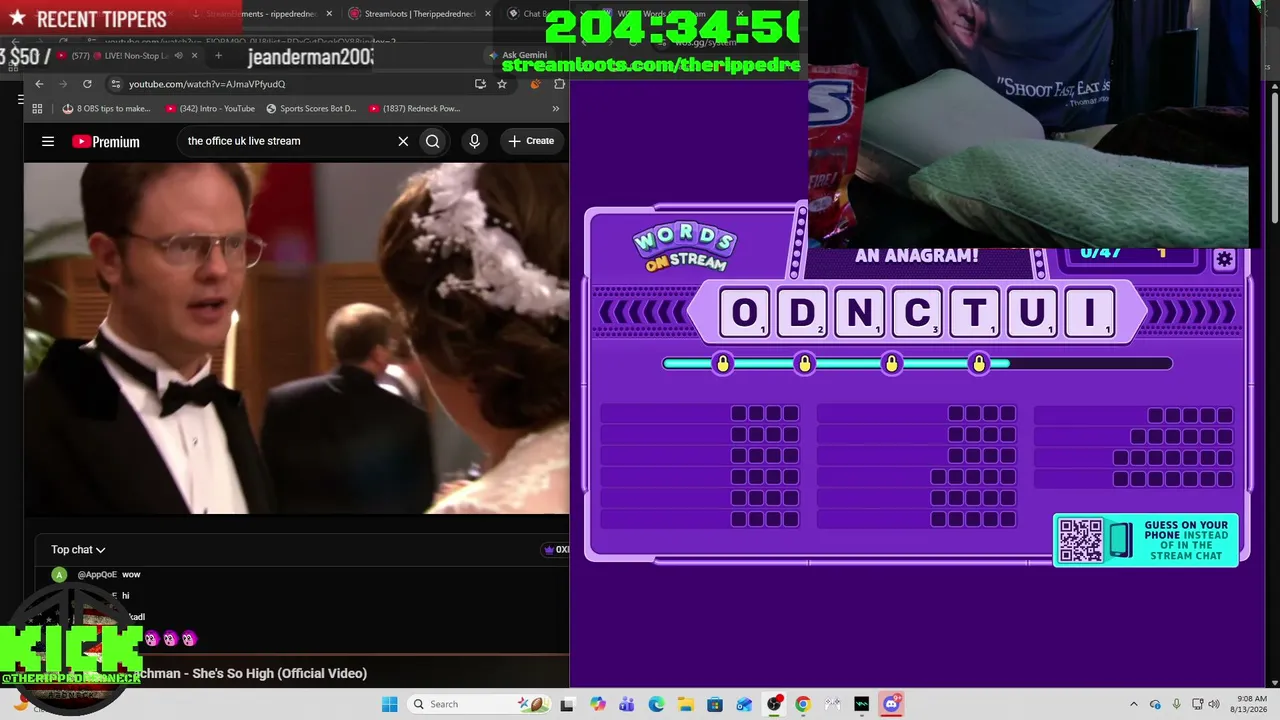Click the youtube.com address bar URL

(x=207, y=84)
